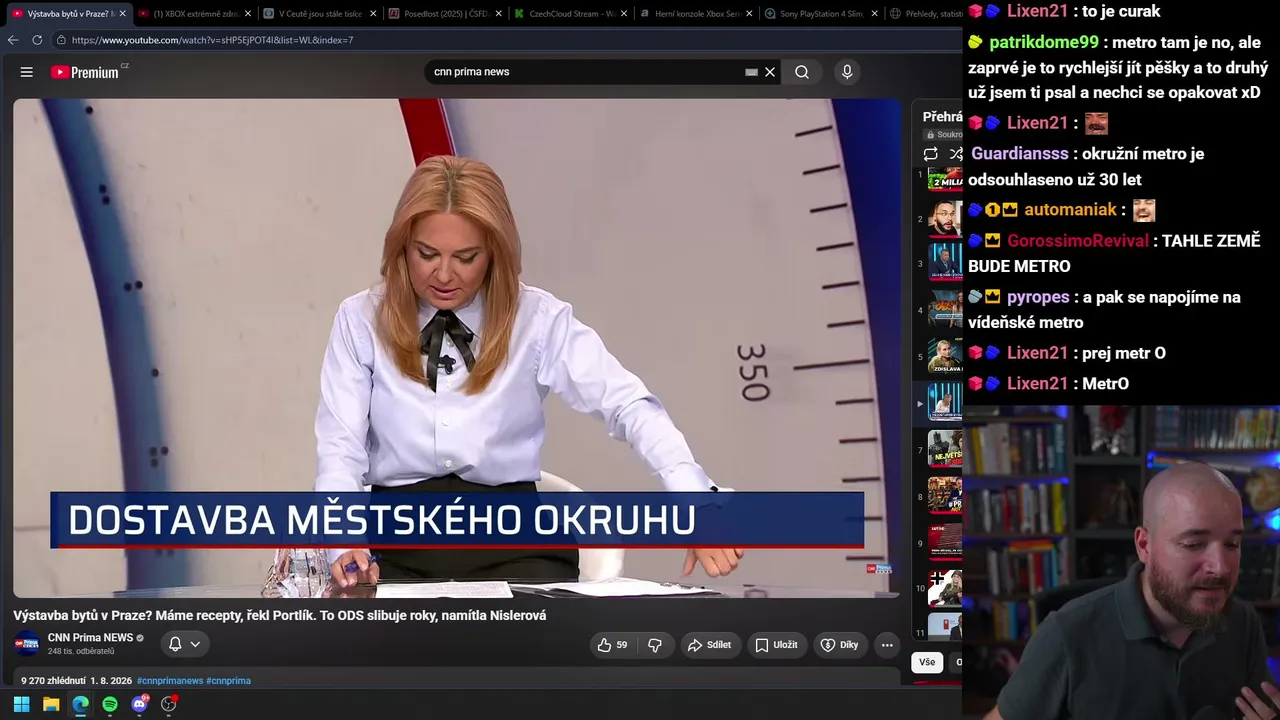
Task: Toggle the notification bell for CNN Prima NEWS
Action: [175, 644]
